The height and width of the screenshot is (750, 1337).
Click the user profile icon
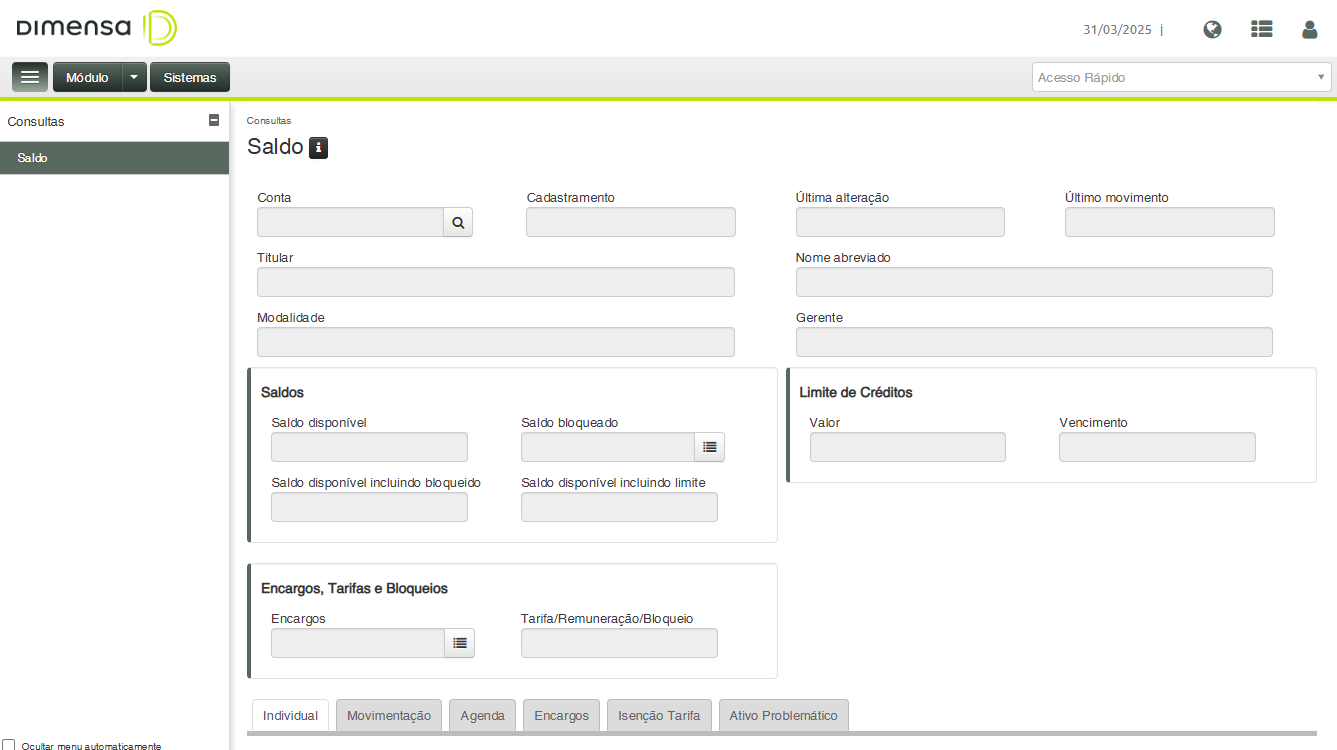coord(1309,29)
